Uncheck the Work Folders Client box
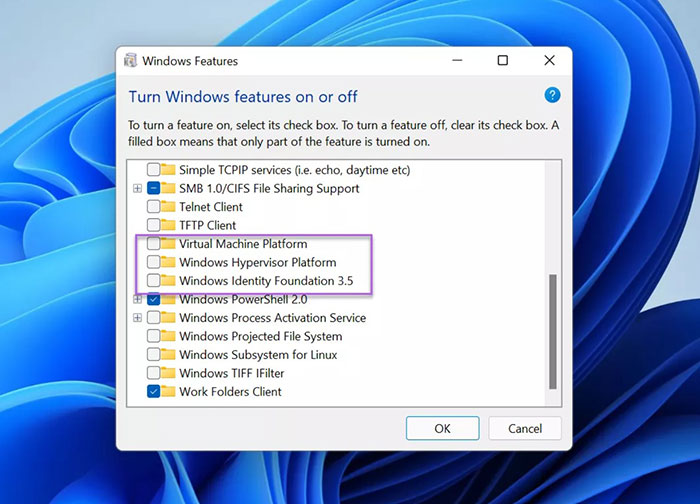Screen dimensions: 700x504 coord(154,392)
